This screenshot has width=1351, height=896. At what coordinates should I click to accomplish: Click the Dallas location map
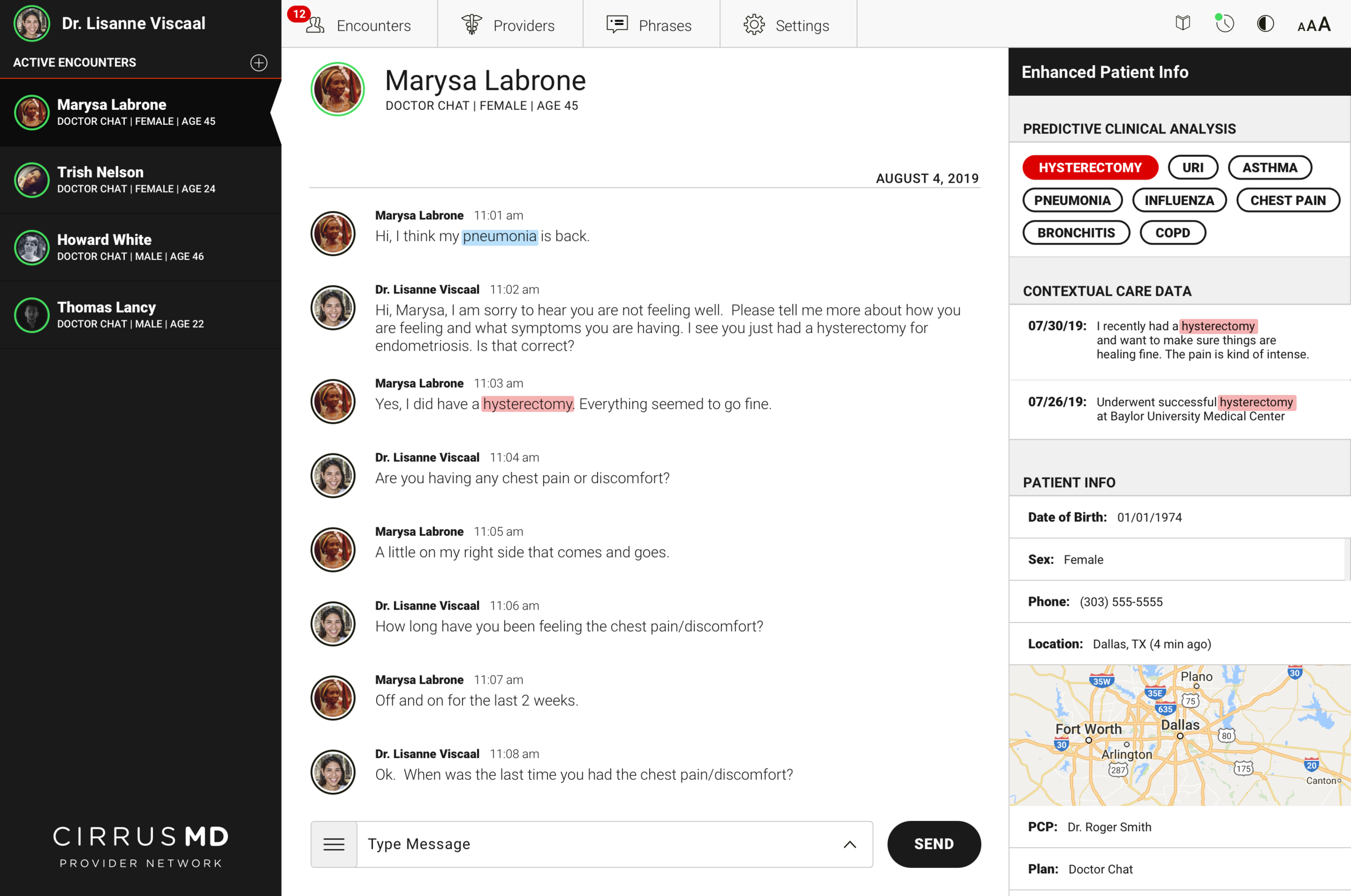click(x=1179, y=735)
